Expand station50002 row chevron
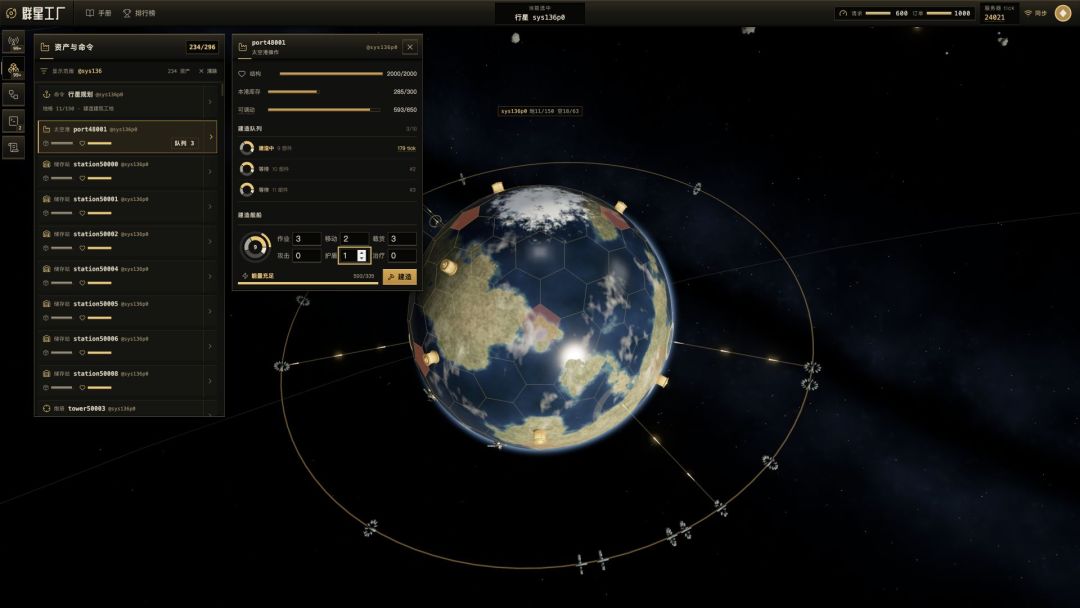Viewport: 1080px width, 608px height. point(210,242)
